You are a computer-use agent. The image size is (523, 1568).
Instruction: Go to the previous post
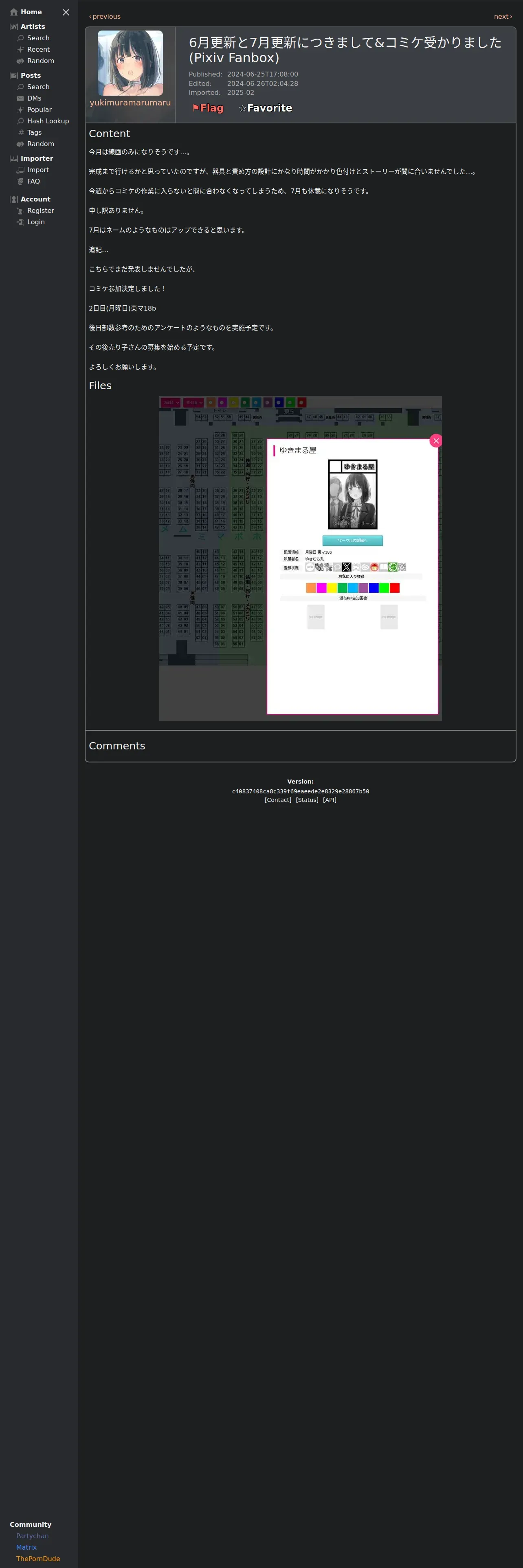105,16
